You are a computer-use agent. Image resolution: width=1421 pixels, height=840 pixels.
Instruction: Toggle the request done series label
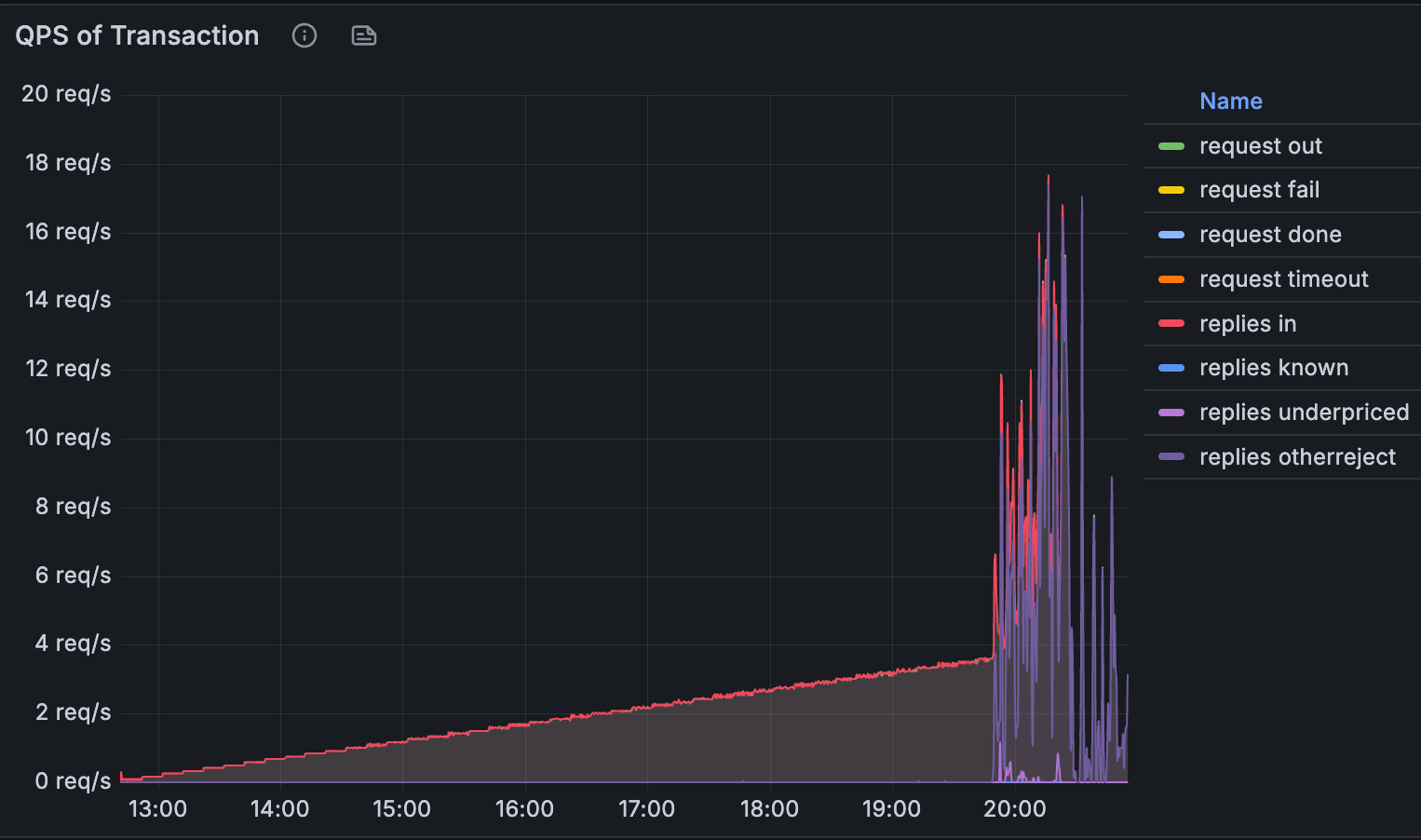1270,235
